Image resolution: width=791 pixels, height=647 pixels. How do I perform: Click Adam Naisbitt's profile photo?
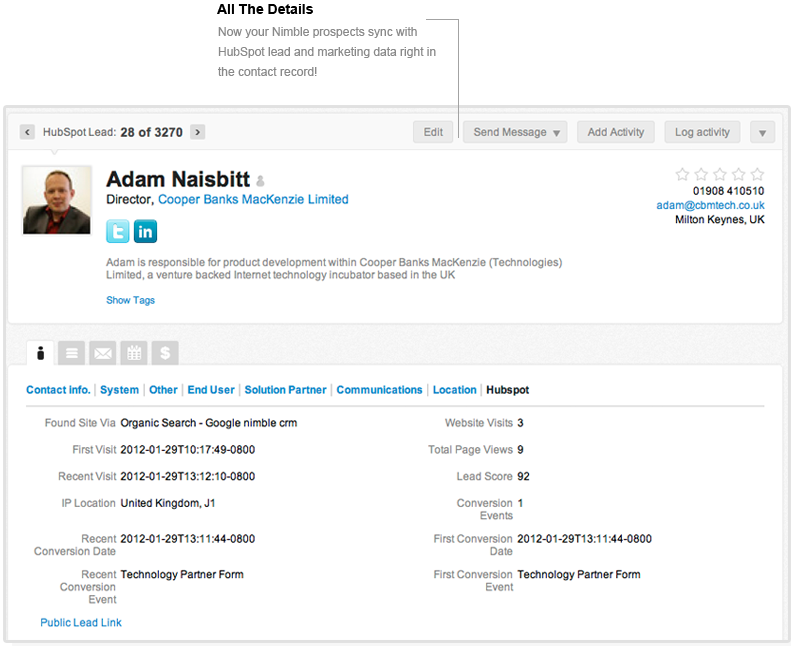[56, 200]
